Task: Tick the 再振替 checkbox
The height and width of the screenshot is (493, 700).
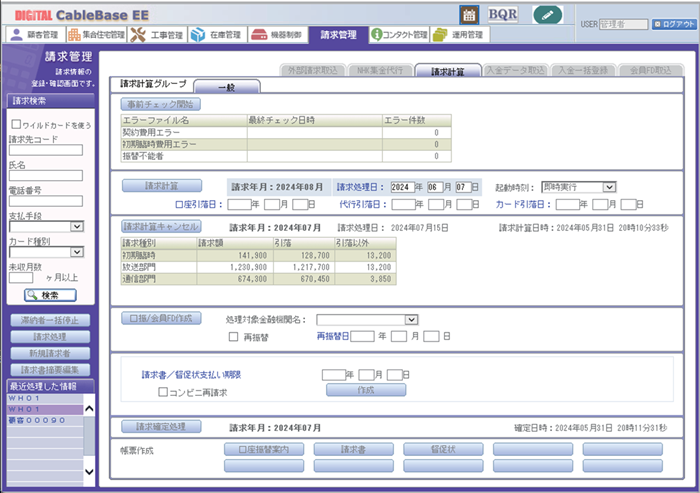Action: point(233,336)
